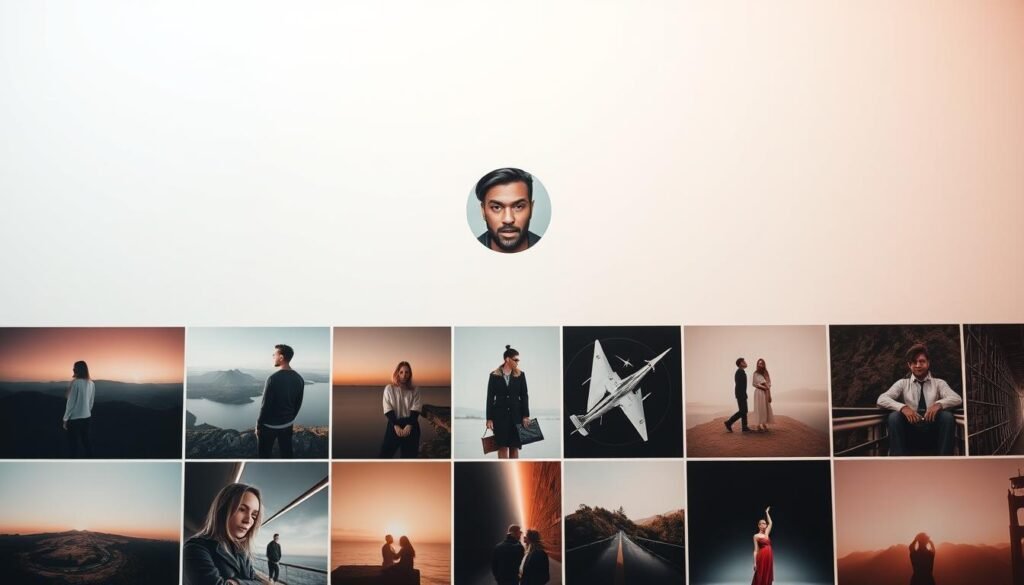This screenshot has width=1024, height=585.
Task: View the partially visible bridge structure photo
Action: (995, 392)
